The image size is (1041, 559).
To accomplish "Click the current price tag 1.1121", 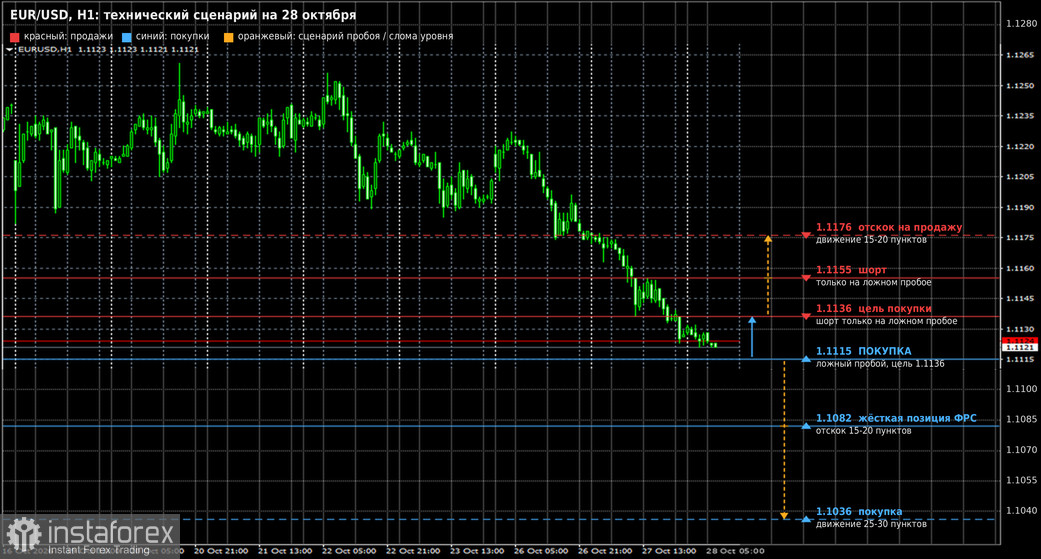I will coord(1019,347).
